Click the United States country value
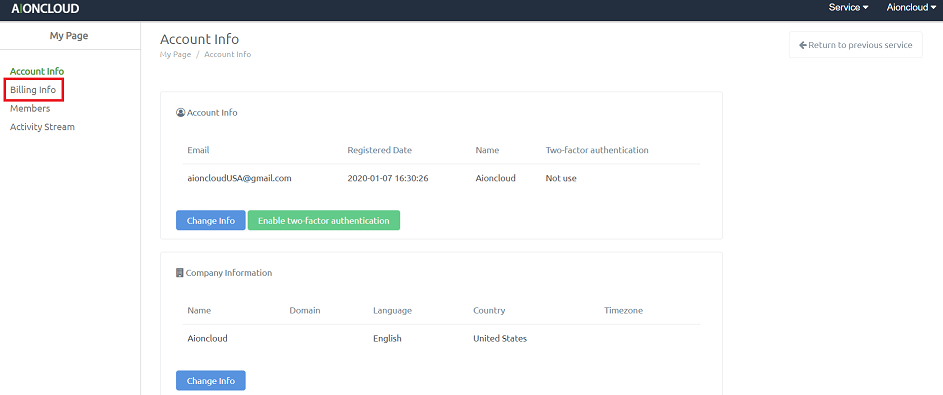Image resolution: width=943 pixels, height=395 pixels. click(500, 338)
